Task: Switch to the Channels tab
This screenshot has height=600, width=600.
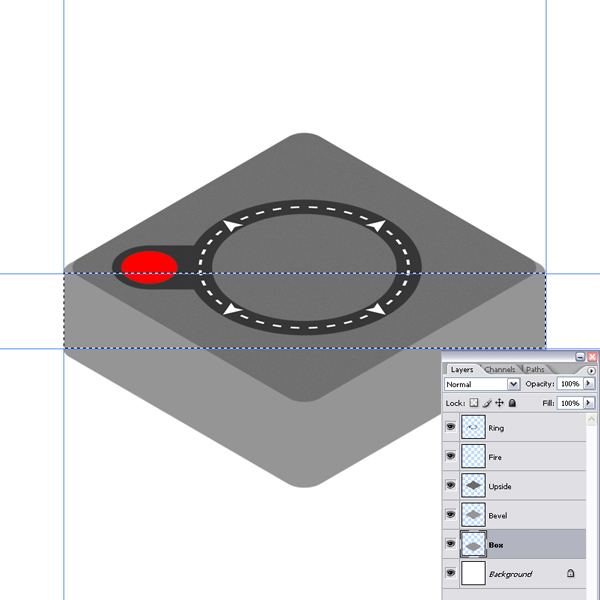Action: (500, 370)
